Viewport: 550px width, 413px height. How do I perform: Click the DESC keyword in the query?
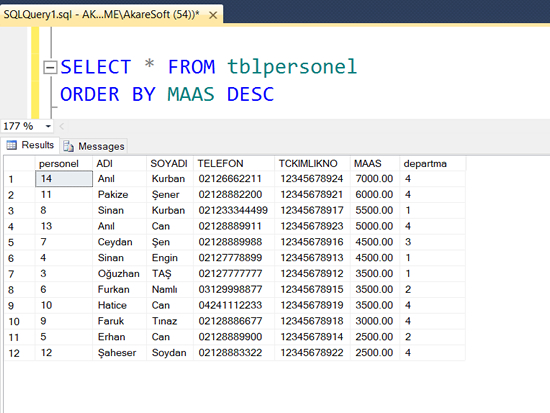click(250, 94)
